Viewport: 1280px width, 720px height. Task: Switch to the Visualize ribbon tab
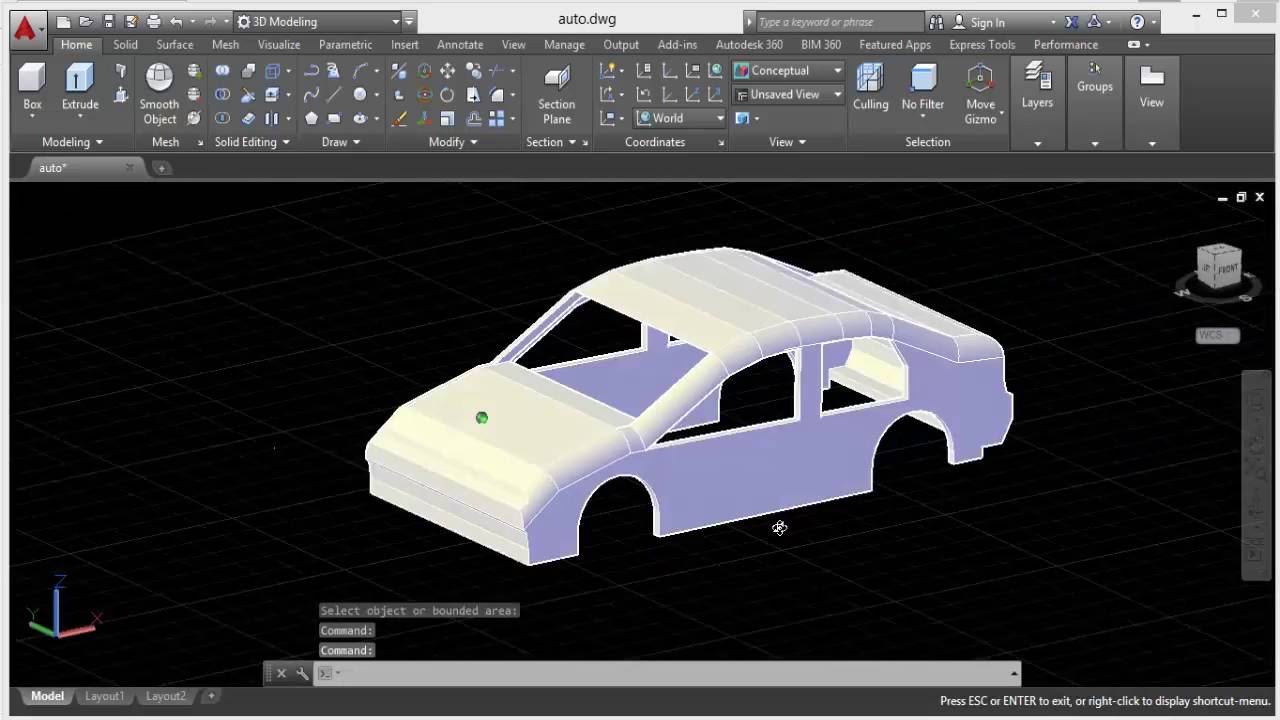(279, 44)
